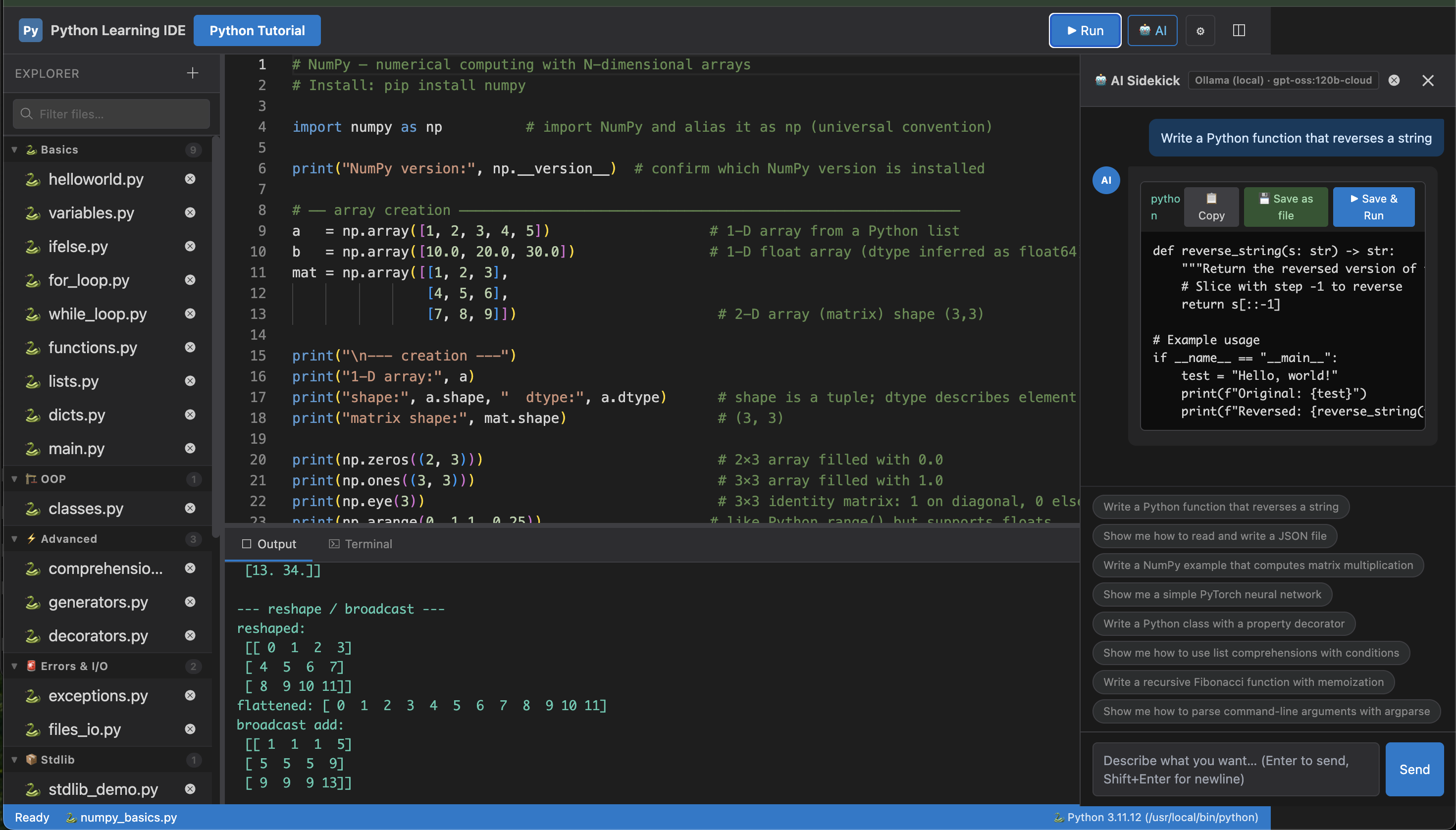Delete main.py with its x icon
This screenshot has height=830, width=1456.
(190, 448)
